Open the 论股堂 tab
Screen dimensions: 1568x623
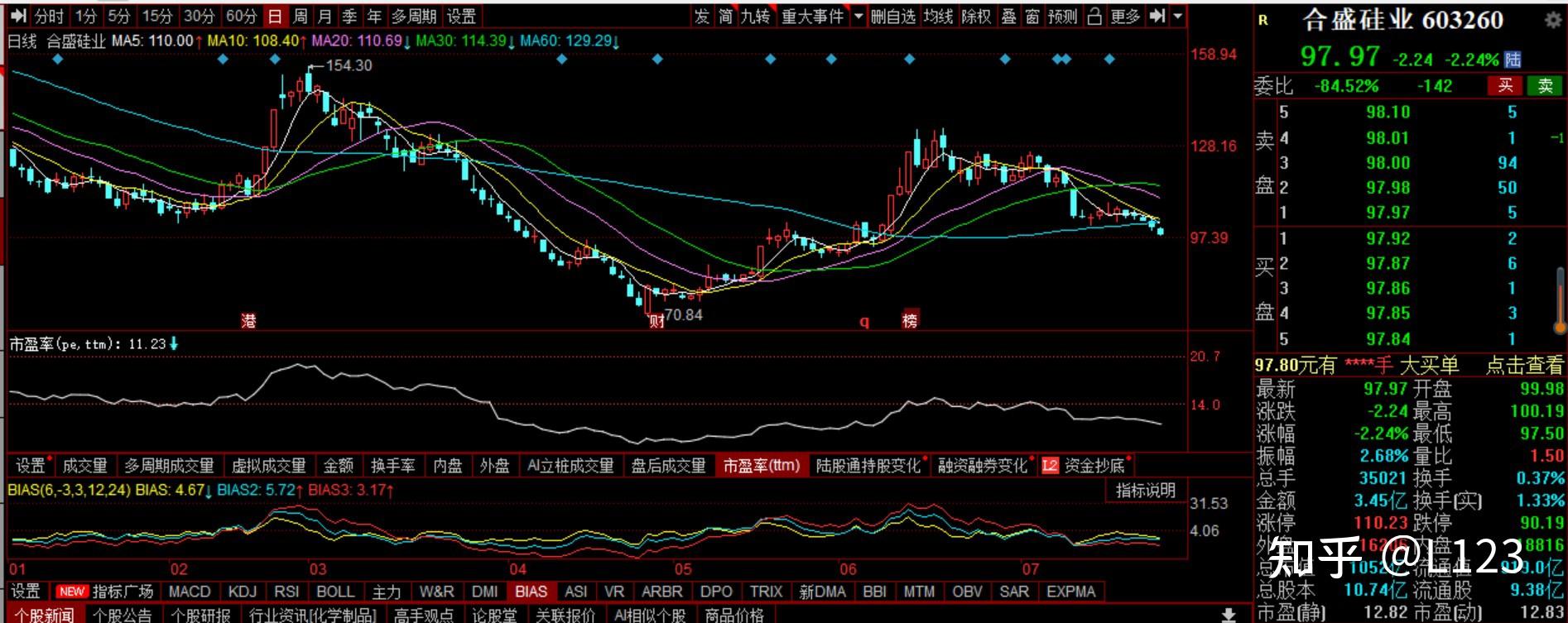pyautogui.click(x=494, y=615)
